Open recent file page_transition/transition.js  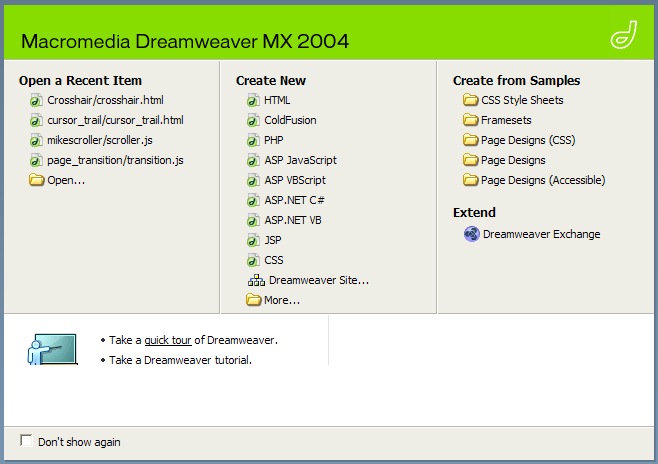(x=115, y=160)
